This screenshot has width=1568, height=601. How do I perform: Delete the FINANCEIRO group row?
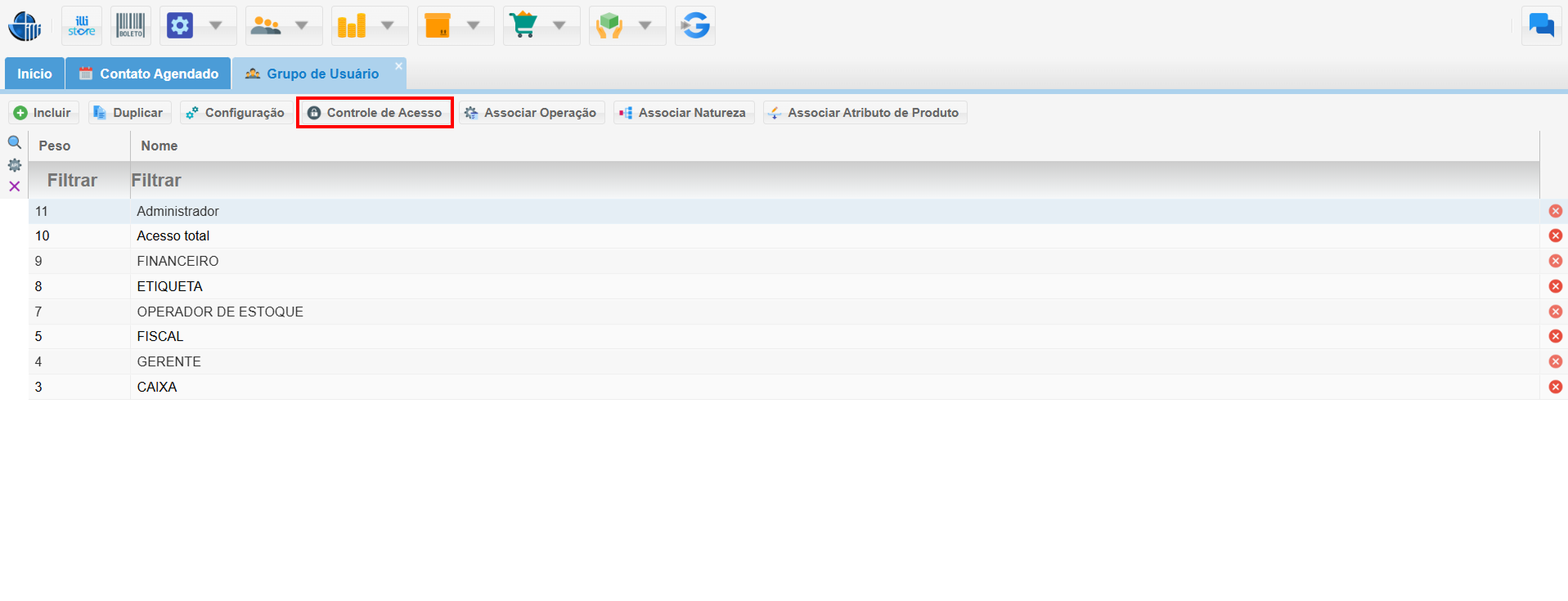pyautogui.click(x=1555, y=261)
